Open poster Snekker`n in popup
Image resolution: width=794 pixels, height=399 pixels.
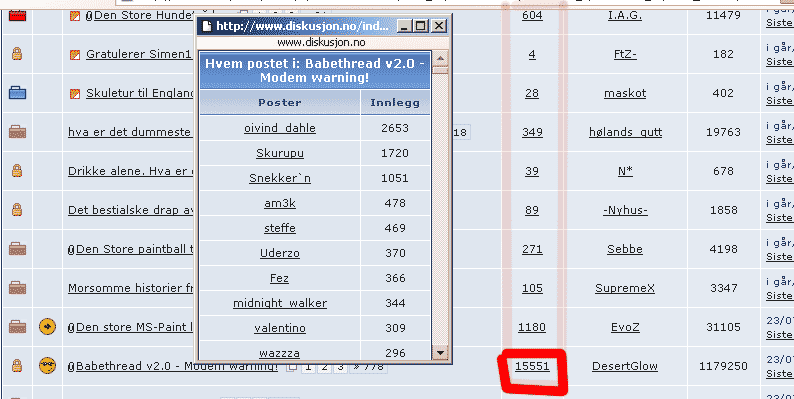click(280, 178)
